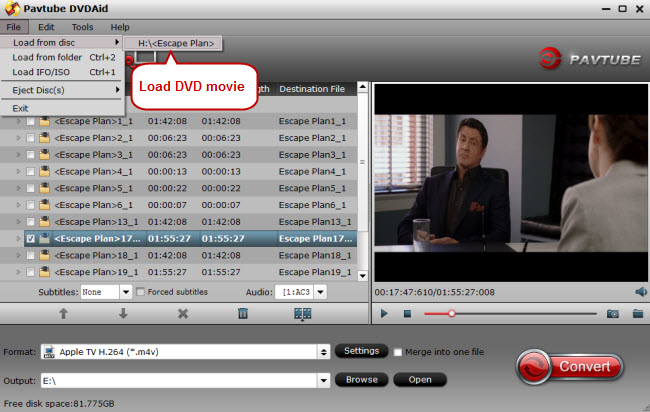Screen dimensions: 650x412
Task: Click the Apple TV format icon
Action: (49, 352)
